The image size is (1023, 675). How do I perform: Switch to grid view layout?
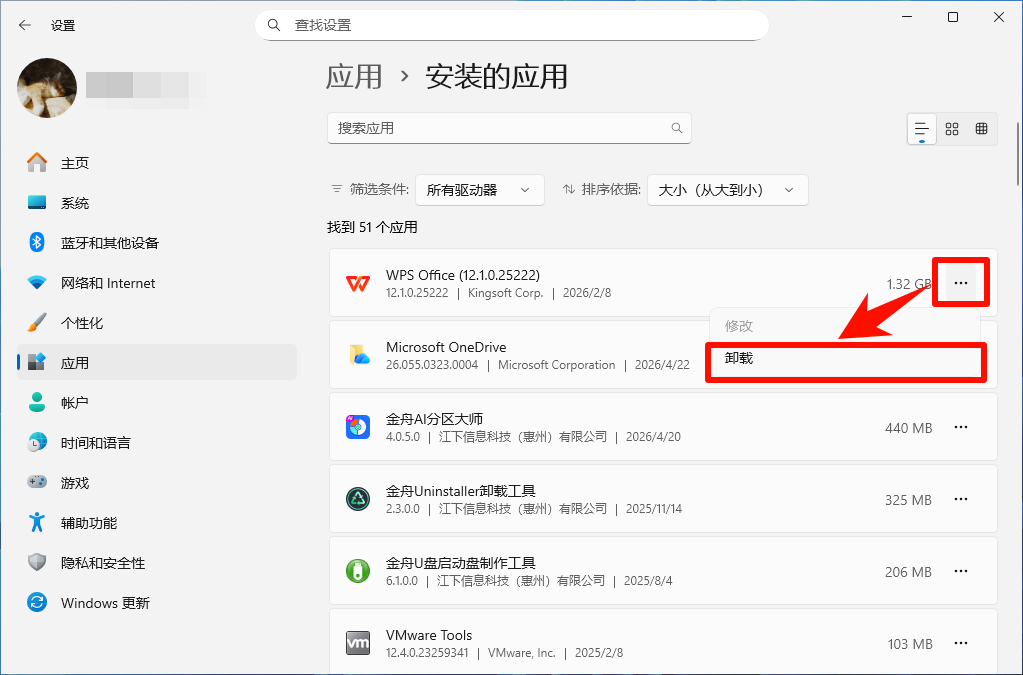point(952,129)
